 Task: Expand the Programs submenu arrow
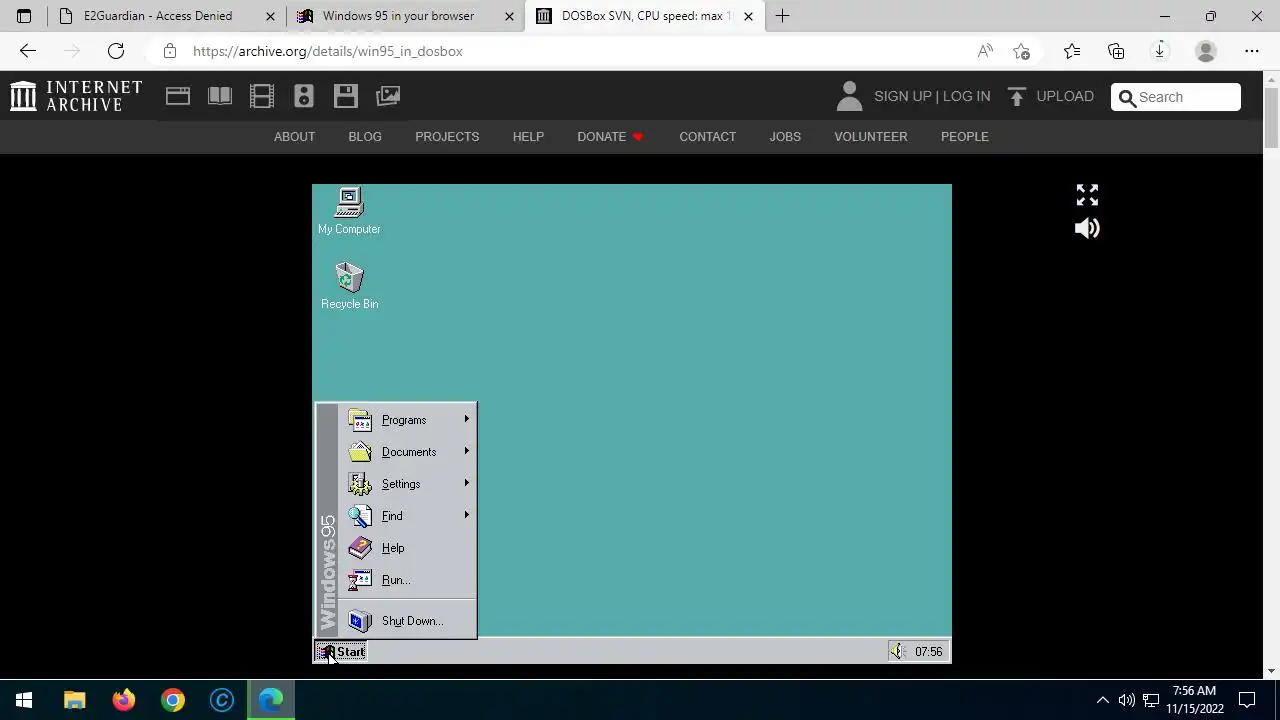466,419
